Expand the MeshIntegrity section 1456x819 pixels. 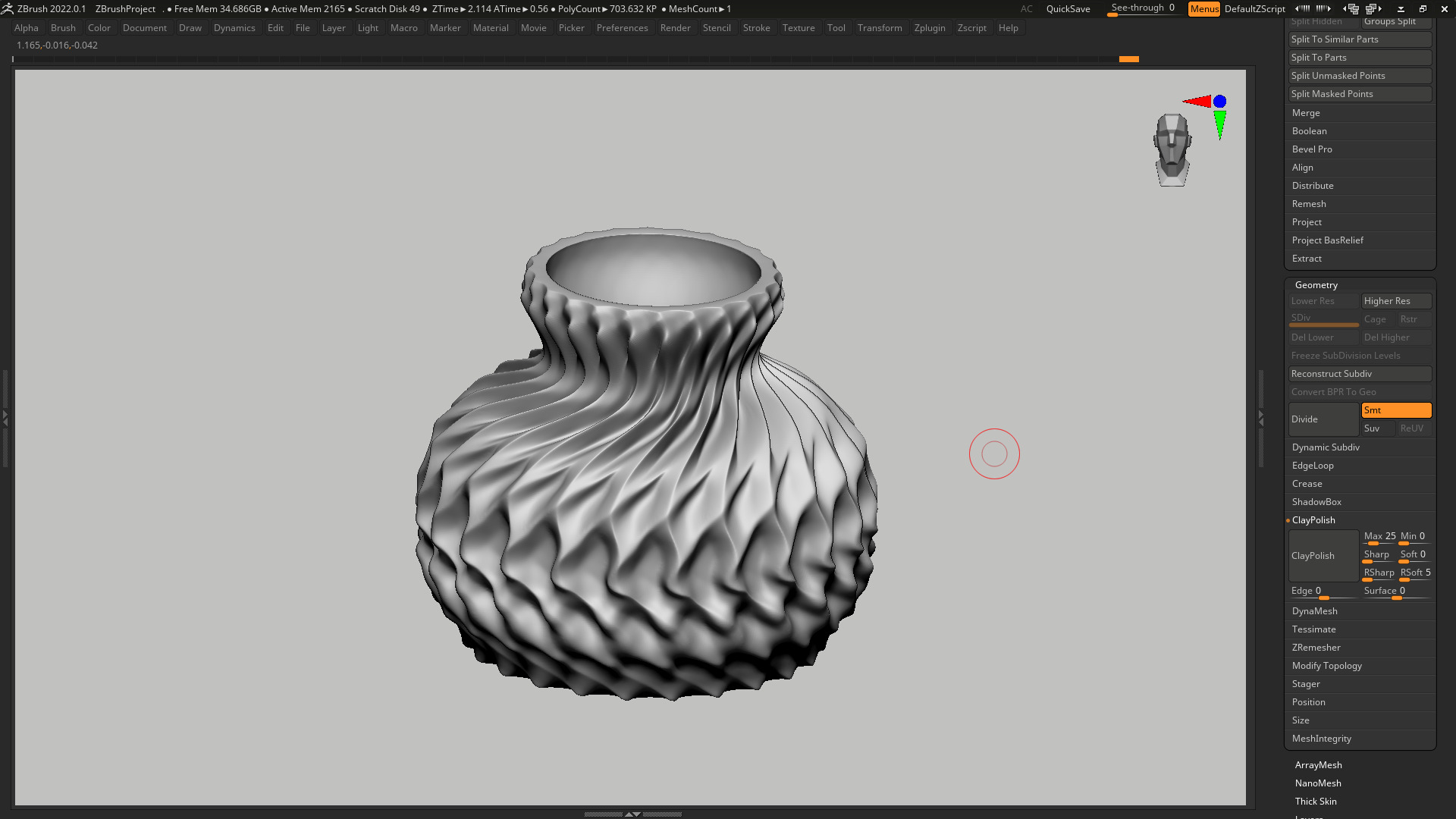tap(1321, 739)
